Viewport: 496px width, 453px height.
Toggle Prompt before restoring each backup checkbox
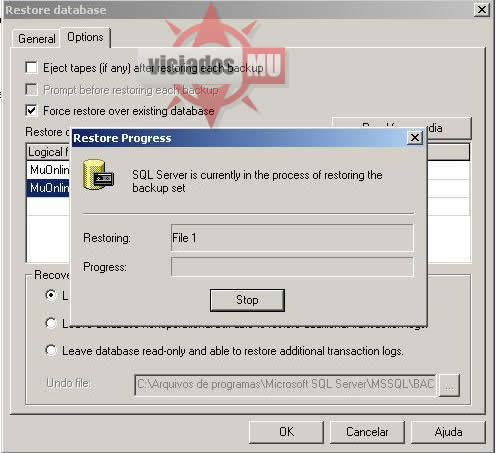coord(31,89)
